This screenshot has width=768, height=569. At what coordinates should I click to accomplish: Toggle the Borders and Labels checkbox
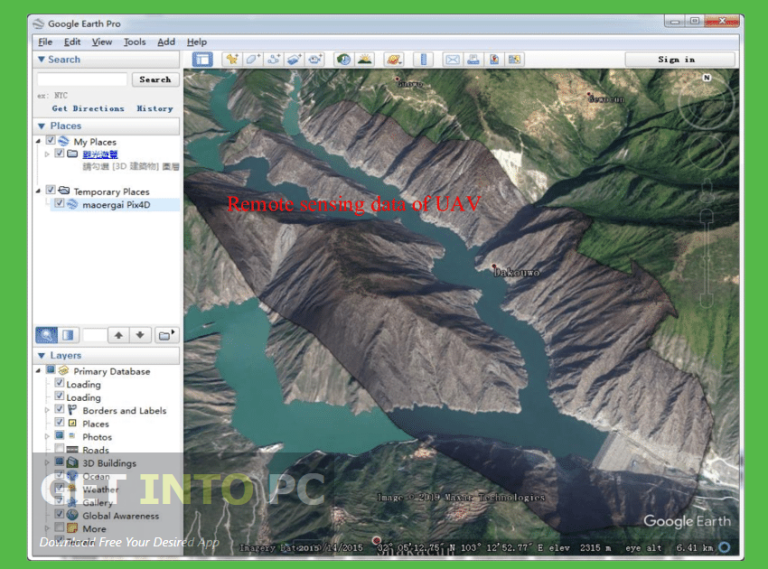(x=59, y=409)
